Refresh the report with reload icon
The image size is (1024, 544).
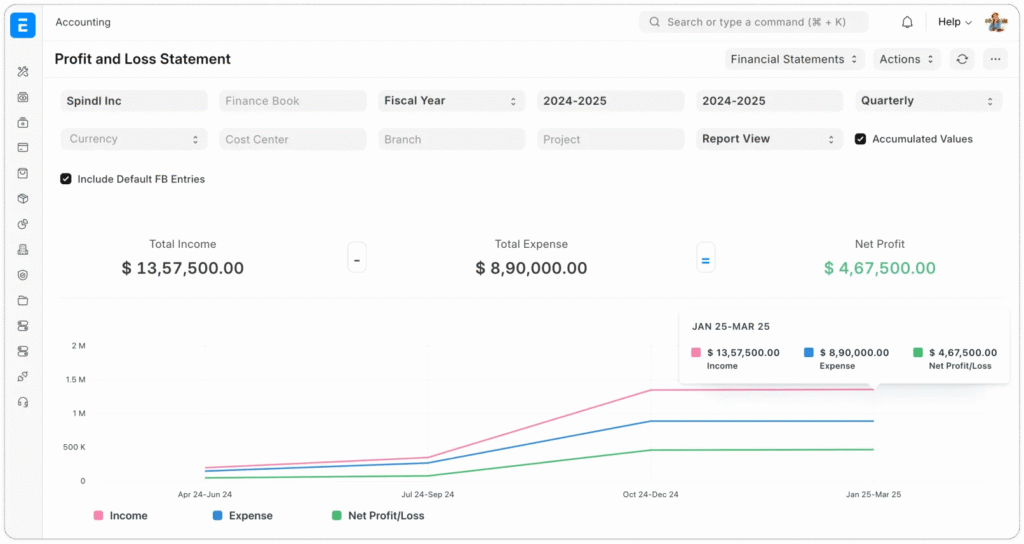pos(962,59)
